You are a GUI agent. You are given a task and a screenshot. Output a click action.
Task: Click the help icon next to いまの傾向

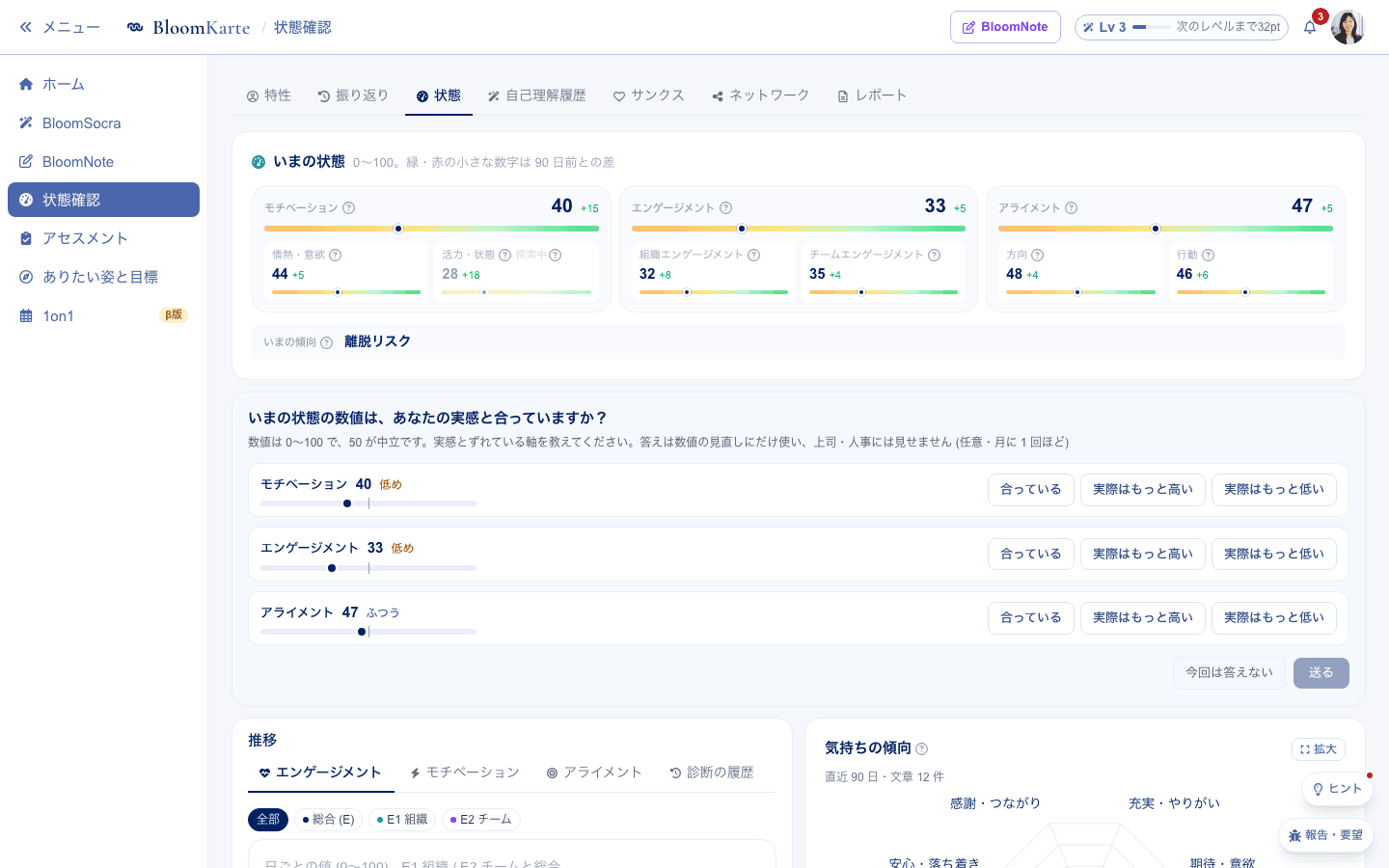click(x=327, y=342)
